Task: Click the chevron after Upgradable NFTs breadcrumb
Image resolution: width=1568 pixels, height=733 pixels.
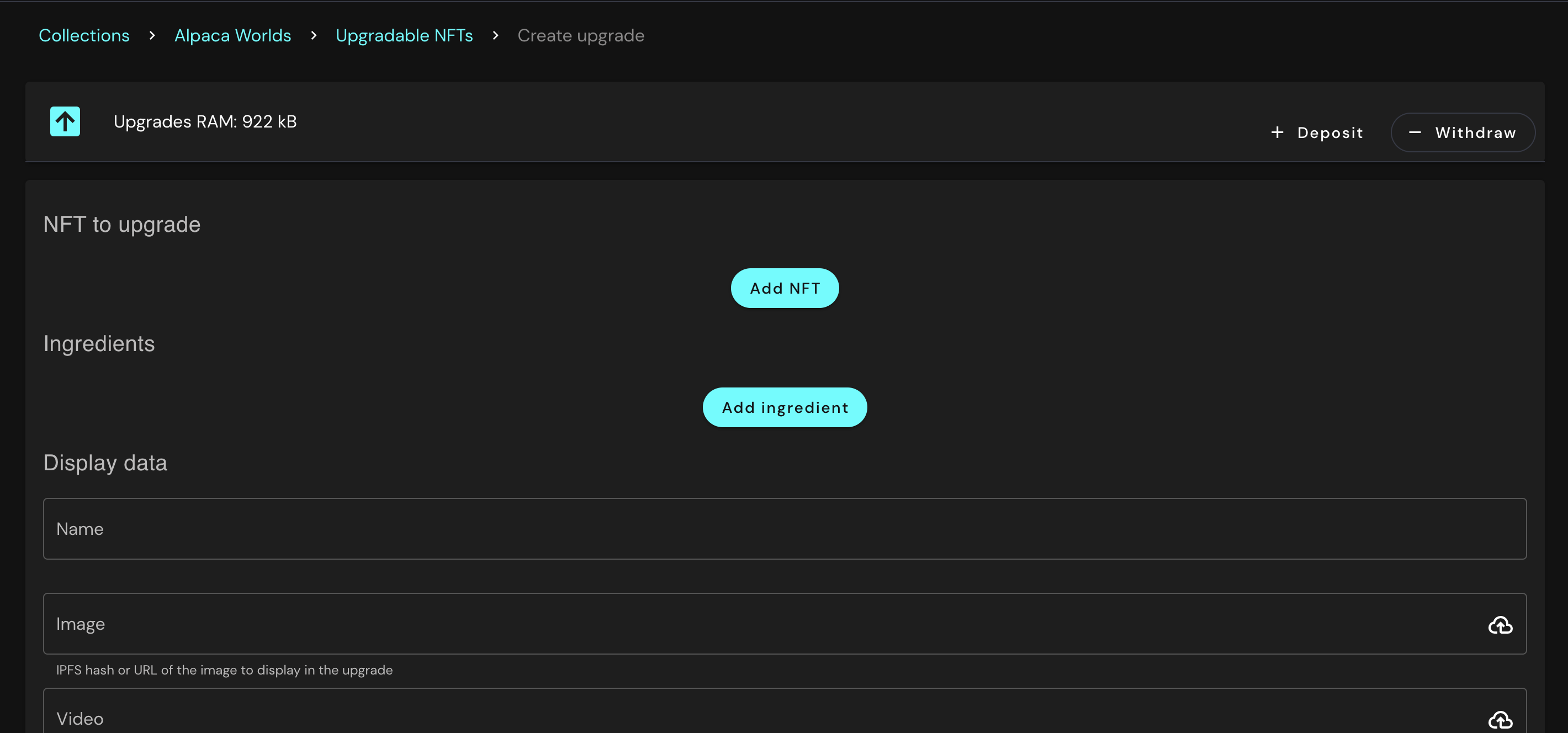Action: tap(495, 36)
